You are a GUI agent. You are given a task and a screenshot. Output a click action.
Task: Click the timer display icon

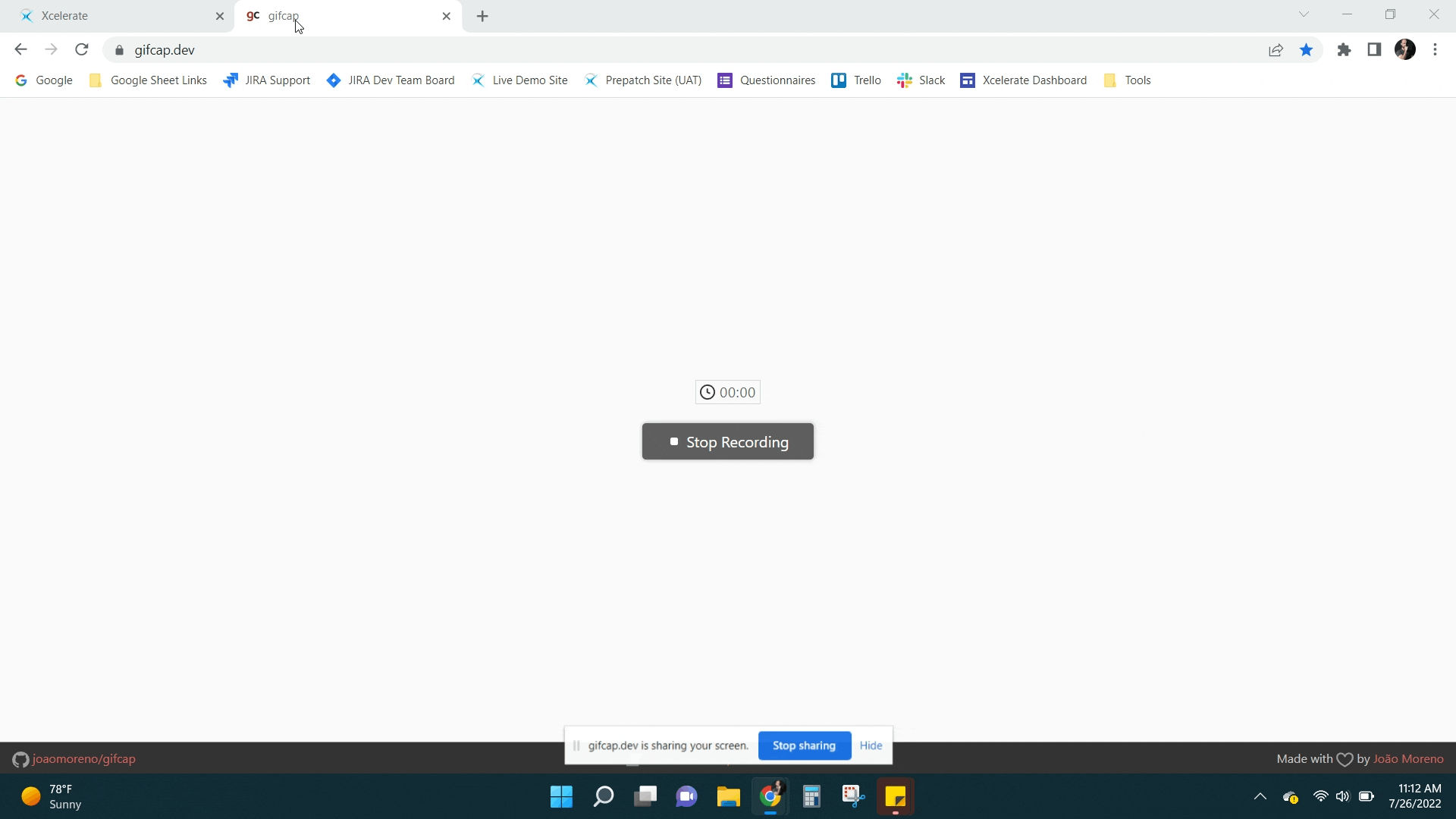[x=708, y=392]
